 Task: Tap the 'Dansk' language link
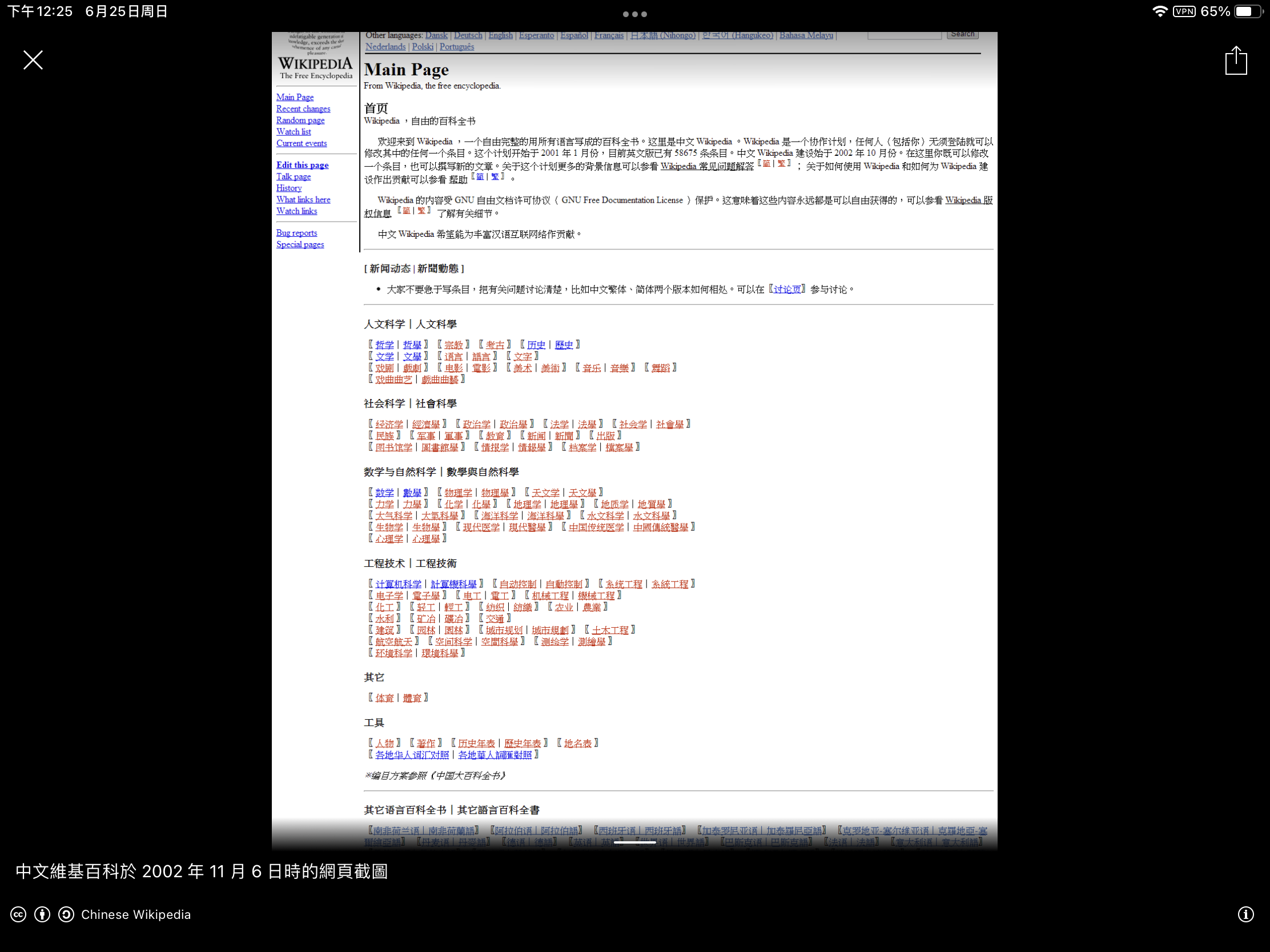coord(436,35)
